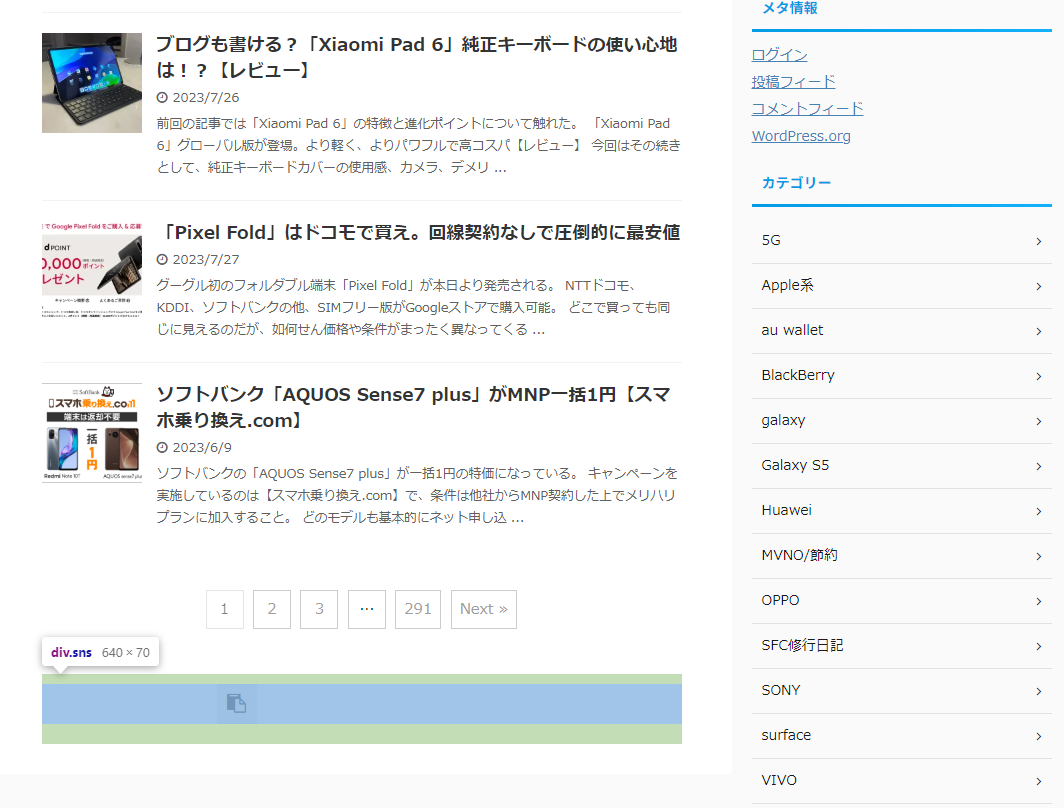Expand the 5G category chevron

point(1038,240)
